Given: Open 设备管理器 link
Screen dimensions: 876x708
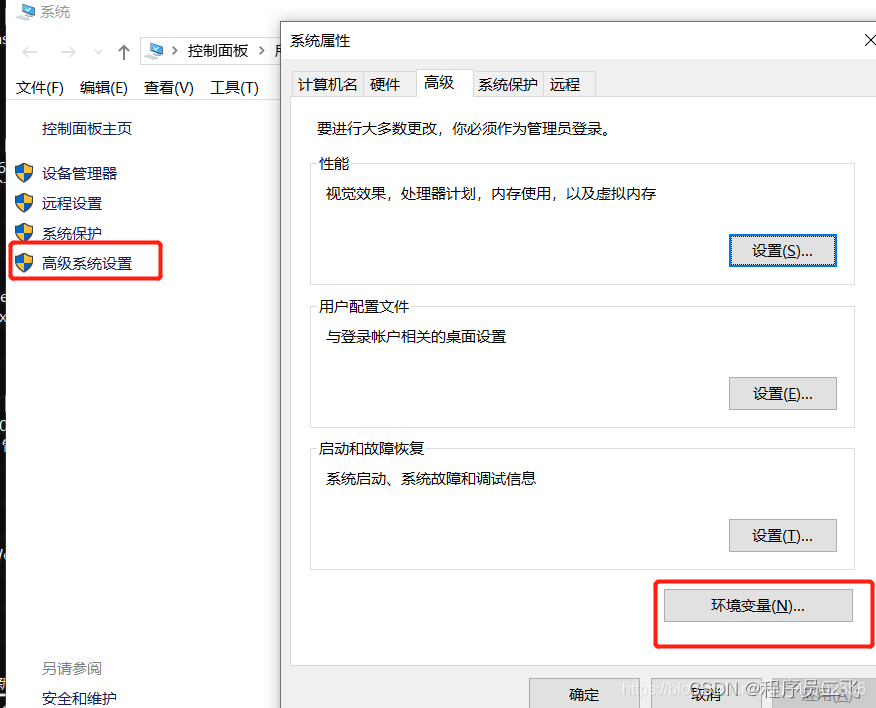Looking at the screenshot, I should (79, 173).
